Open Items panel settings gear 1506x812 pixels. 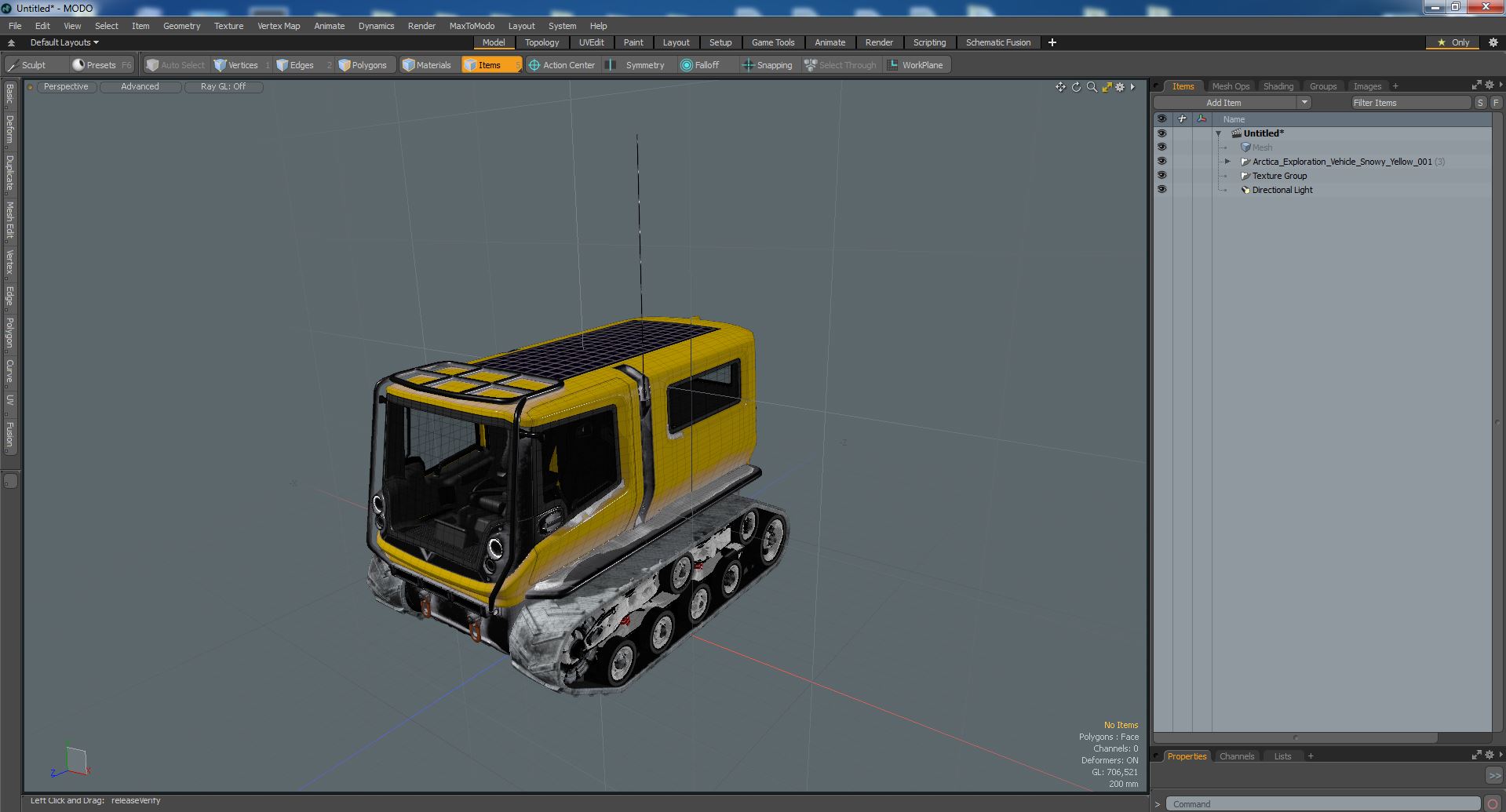pyautogui.click(x=1489, y=85)
